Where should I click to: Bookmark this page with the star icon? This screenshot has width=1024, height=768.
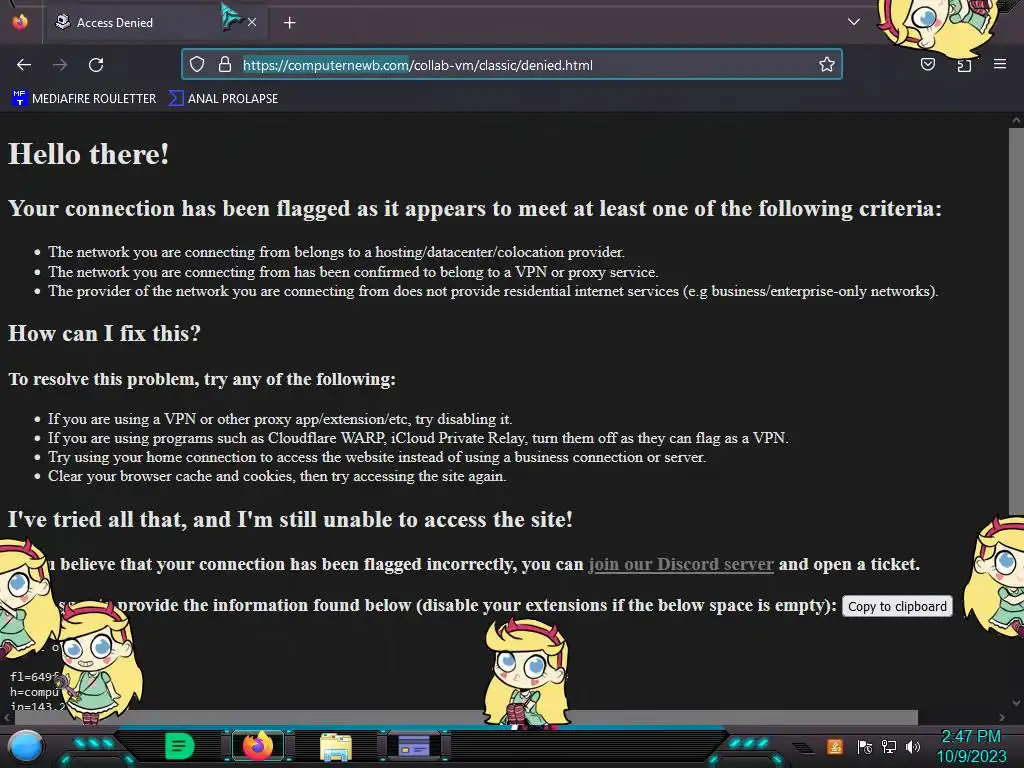[x=827, y=64]
